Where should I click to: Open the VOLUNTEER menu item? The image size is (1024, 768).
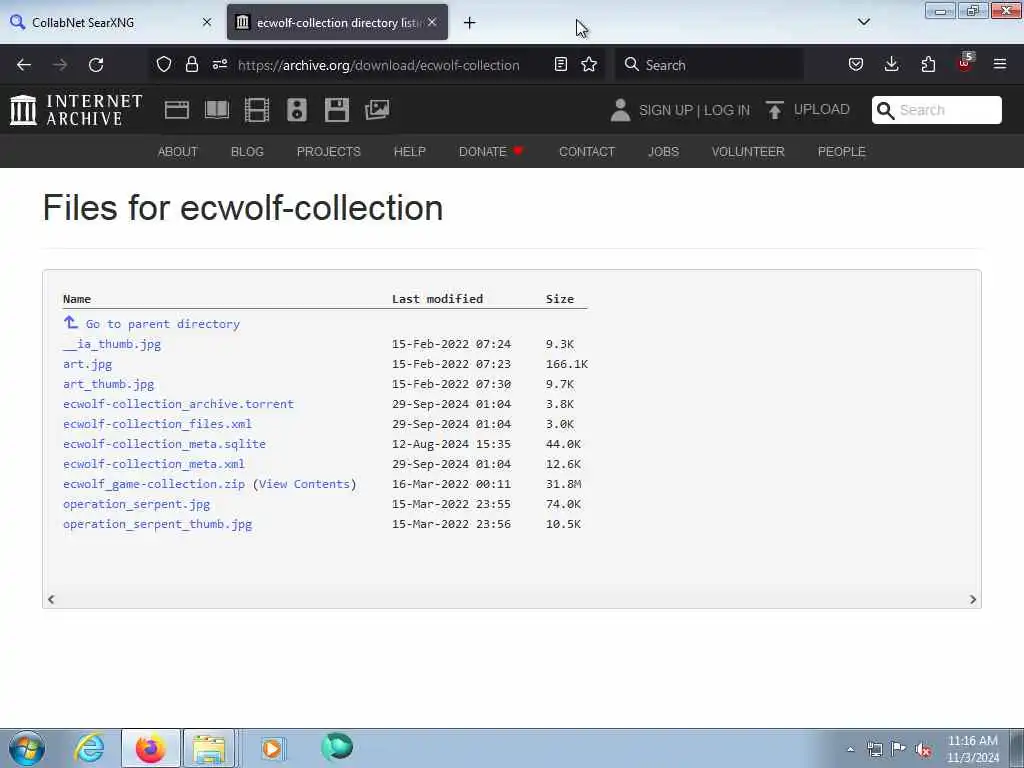click(748, 152)
